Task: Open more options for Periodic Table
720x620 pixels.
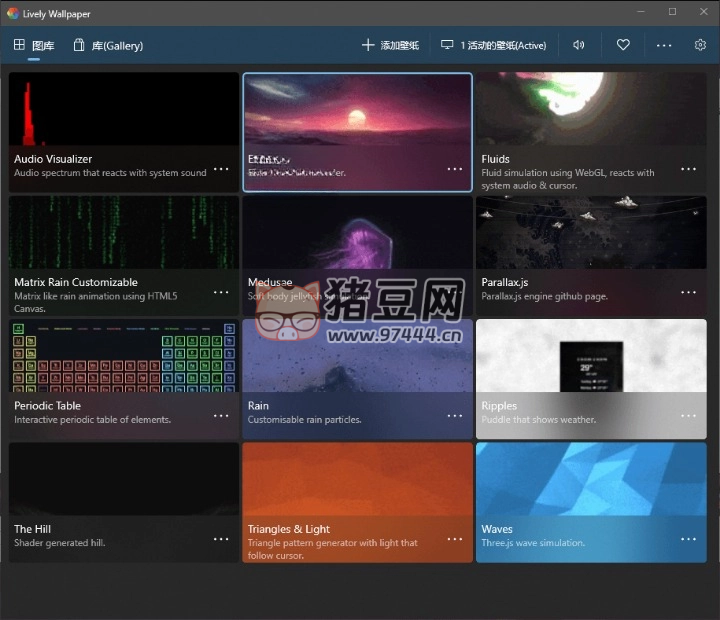Action: 221,416
